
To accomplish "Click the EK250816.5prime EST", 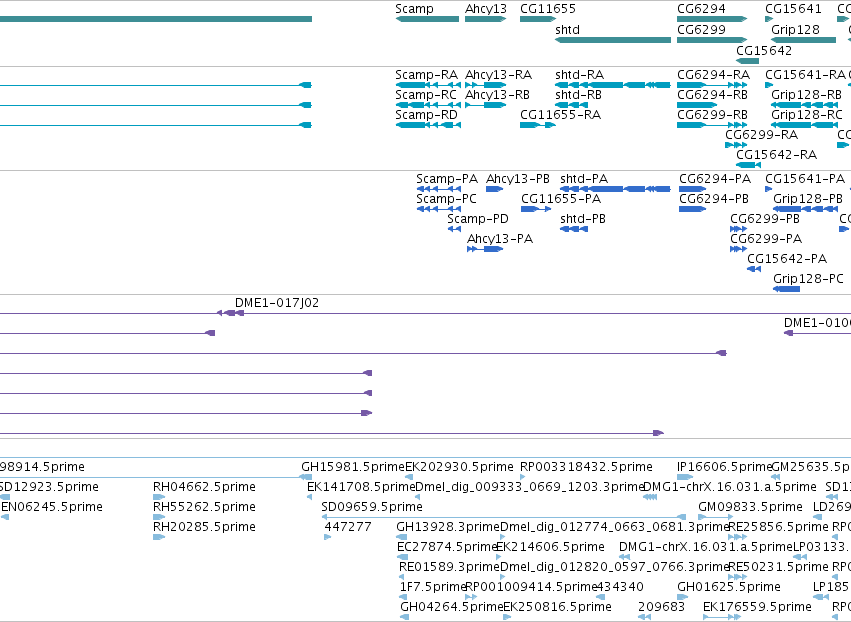I will (x=507, y=617).
